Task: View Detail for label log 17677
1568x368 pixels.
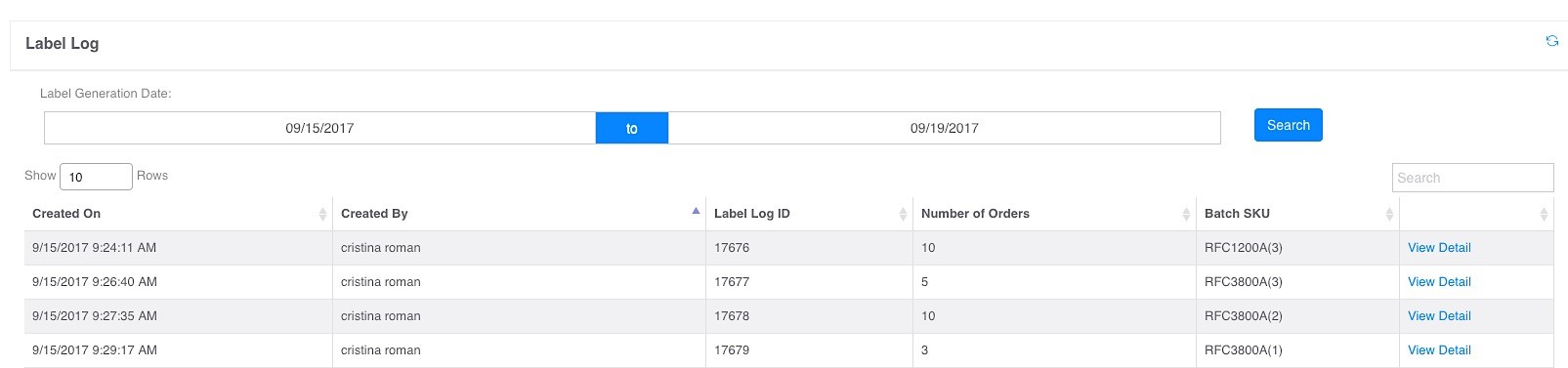Action: 1439,282
